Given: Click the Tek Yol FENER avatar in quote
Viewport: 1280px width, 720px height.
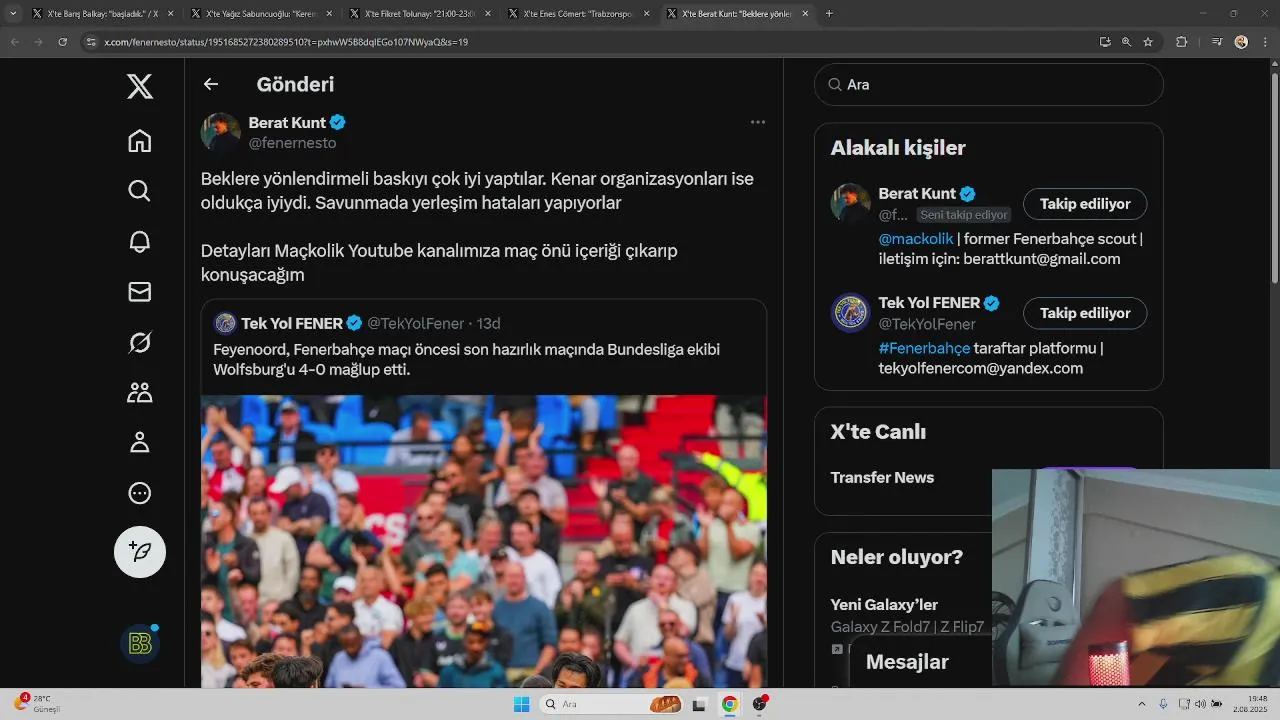Looking at the screenshot, I should click(225, 323).
